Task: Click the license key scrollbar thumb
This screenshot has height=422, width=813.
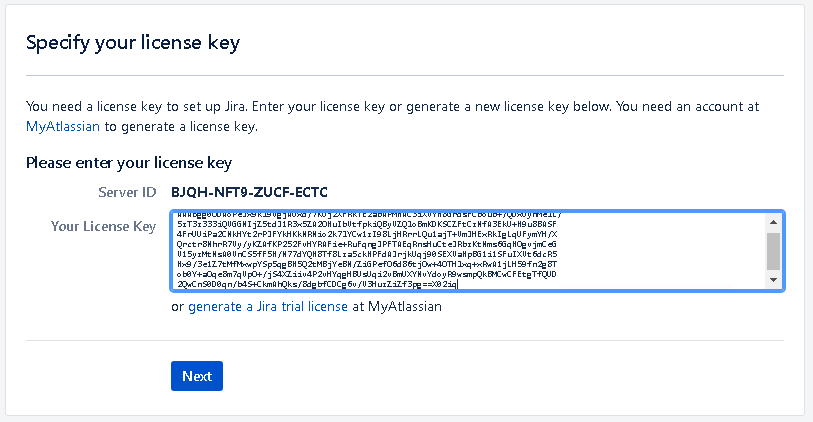Action: tap(773, 250)
